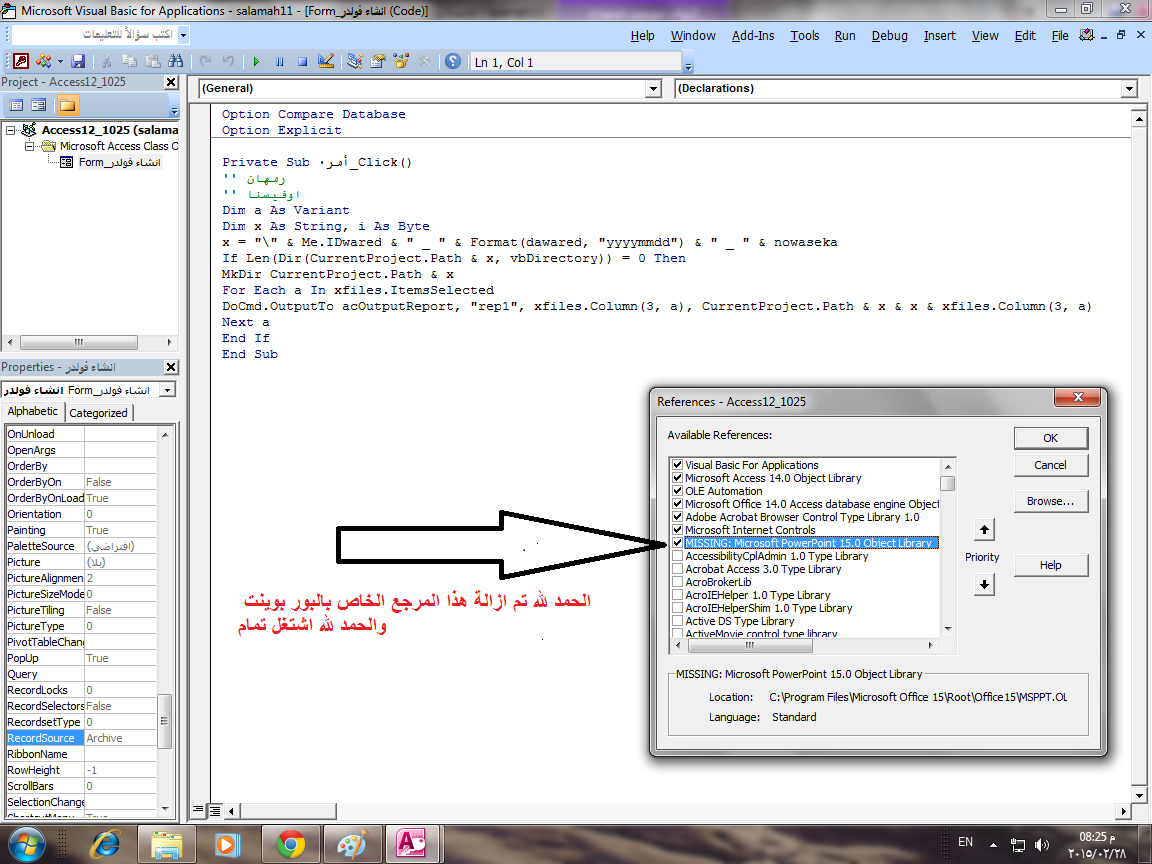Uncheck Microsoft Internet Controls reference

[677, 530]
